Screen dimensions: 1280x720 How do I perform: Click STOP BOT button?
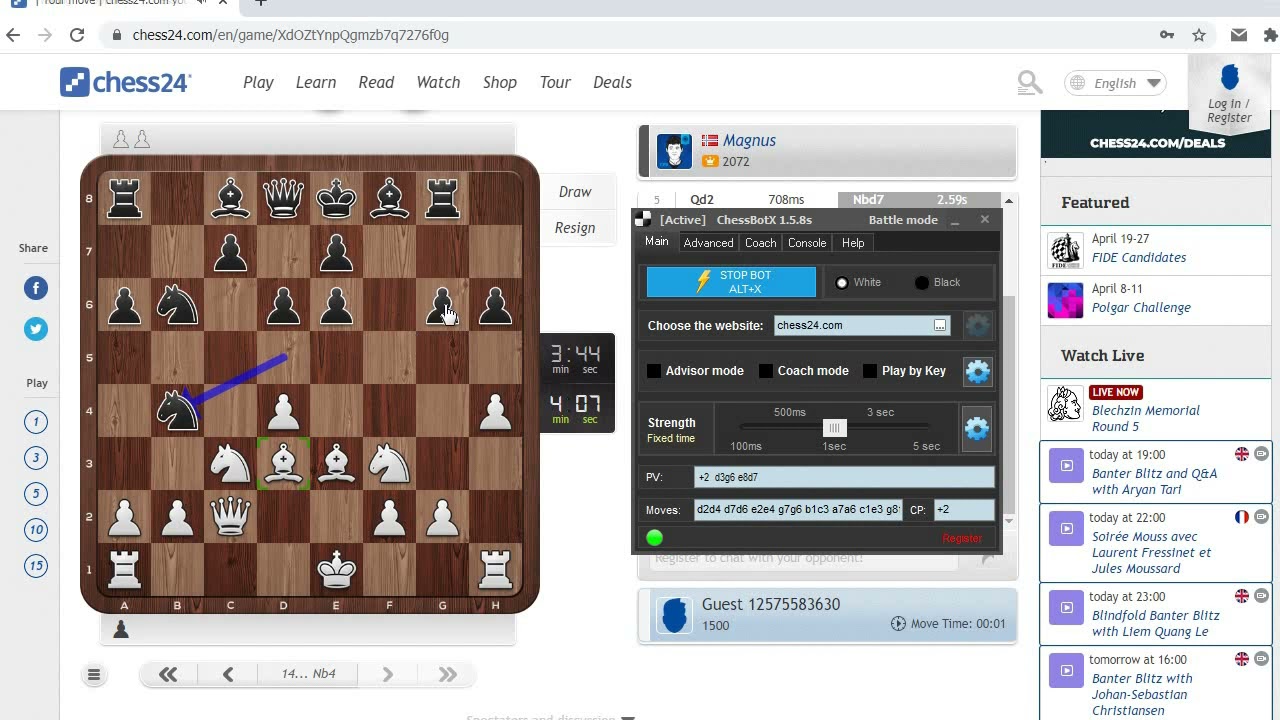click(731, 282)
